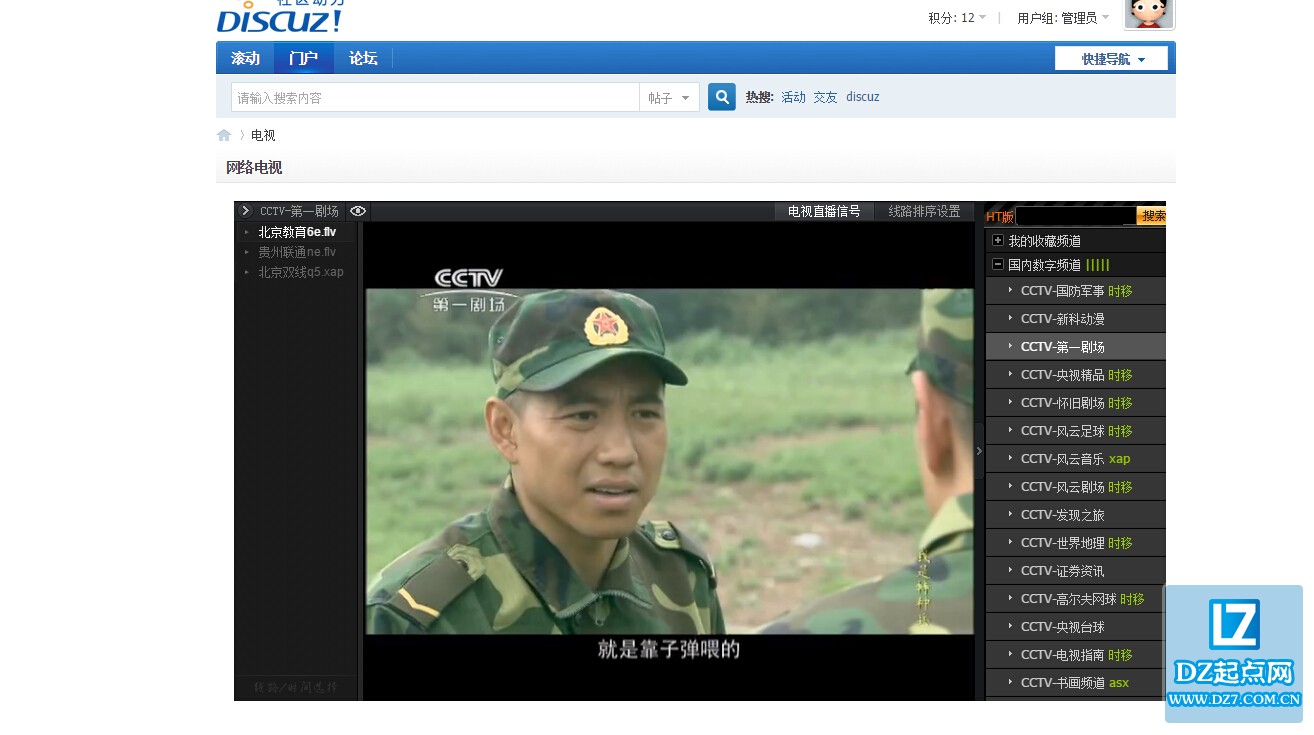Select channel CCTV-书画频道
Screen dimensions: 1314x735
pyautogui.click(x=1076, y=683)
